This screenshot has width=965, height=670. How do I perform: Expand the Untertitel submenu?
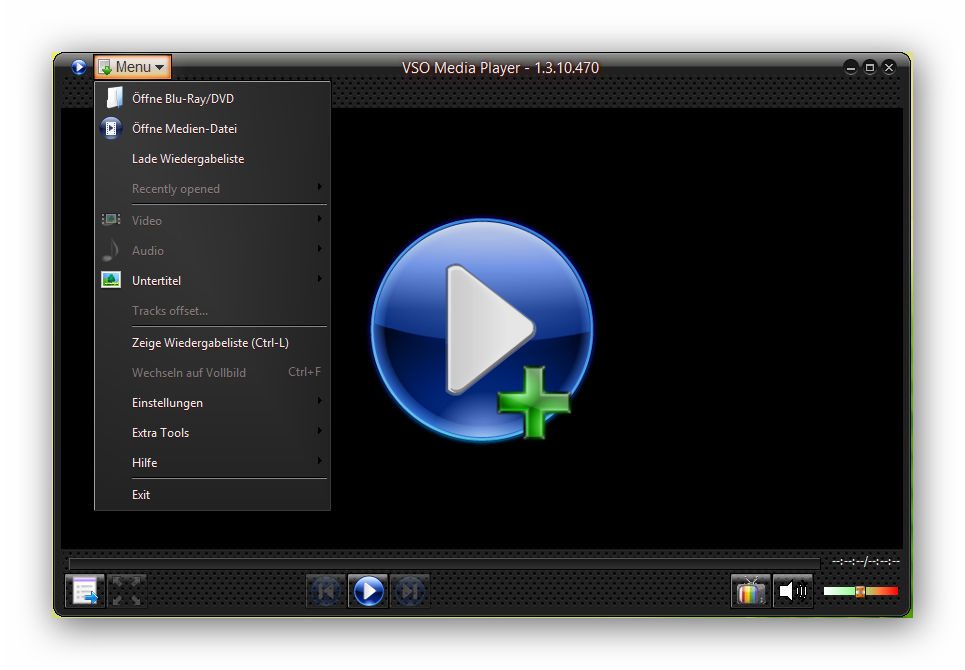212,281
